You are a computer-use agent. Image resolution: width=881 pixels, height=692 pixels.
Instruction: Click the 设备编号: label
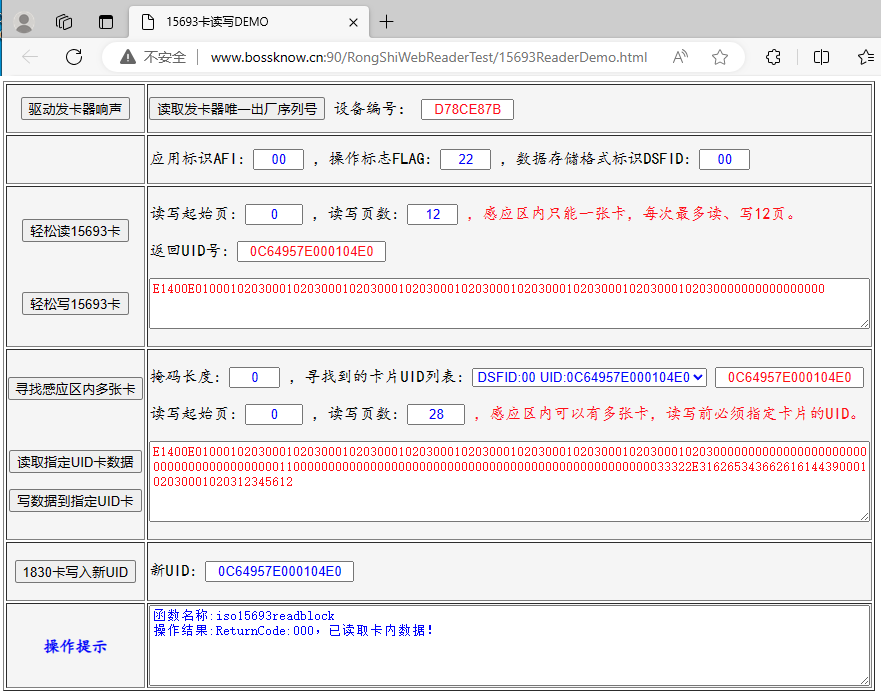pyautogui.click(x=369, y=109)
